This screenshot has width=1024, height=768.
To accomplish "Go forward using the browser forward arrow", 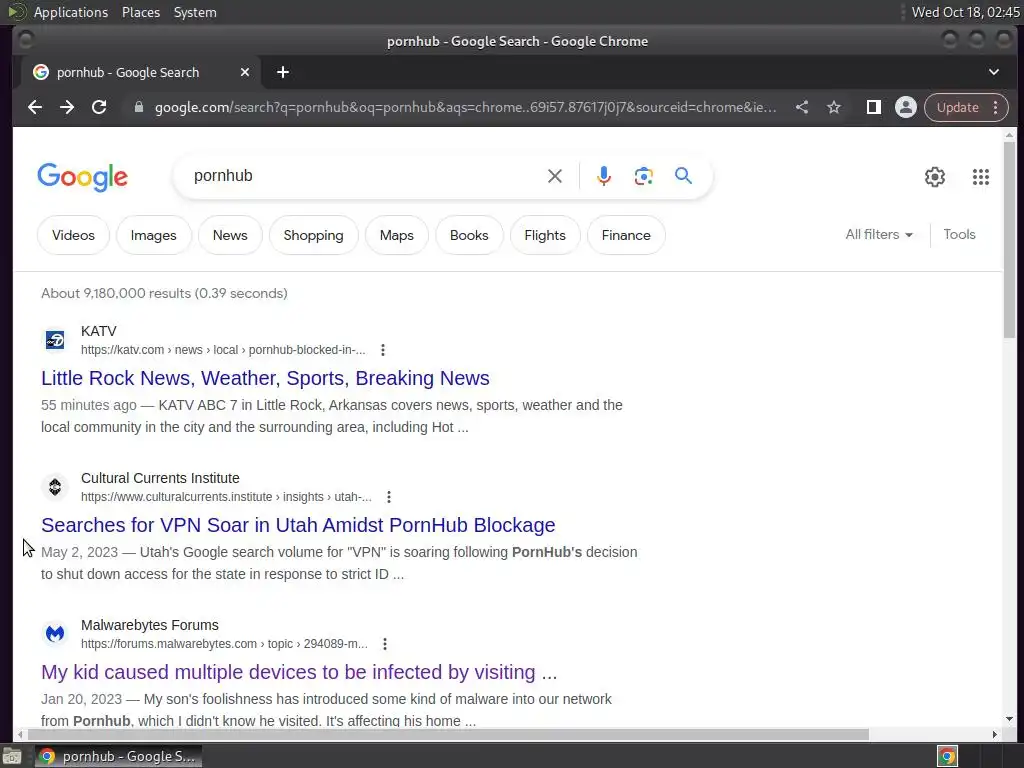I will tap(67, 107).
